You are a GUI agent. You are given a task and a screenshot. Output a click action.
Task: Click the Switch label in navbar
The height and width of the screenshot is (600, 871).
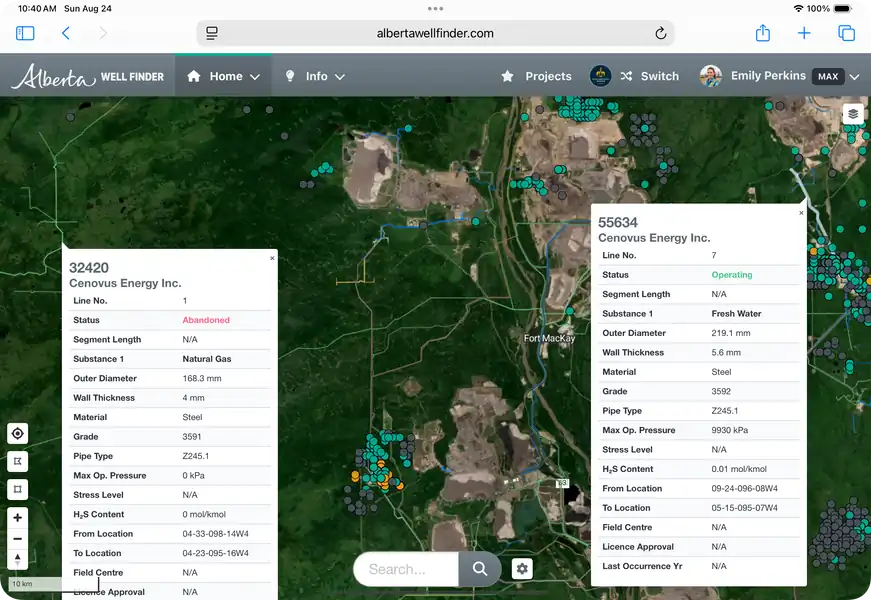(x=660, y=76)
